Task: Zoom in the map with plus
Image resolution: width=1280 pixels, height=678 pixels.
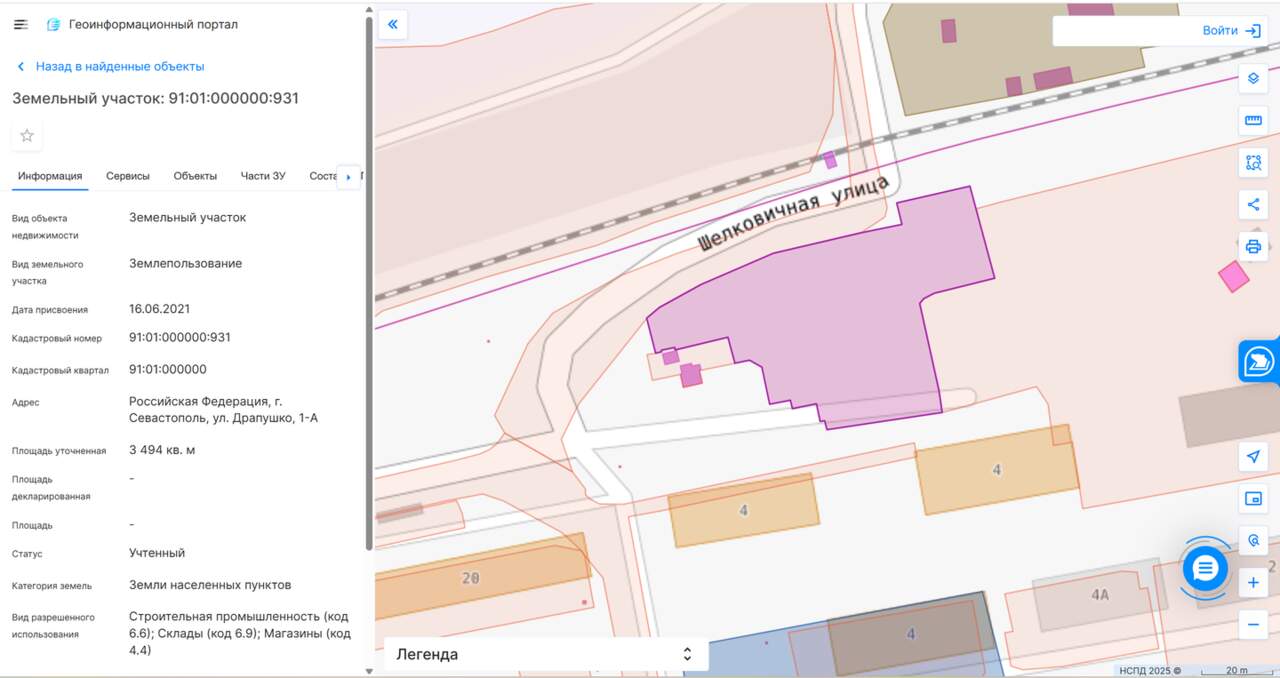Action: pyautogui.click(x=1253, y=583)
